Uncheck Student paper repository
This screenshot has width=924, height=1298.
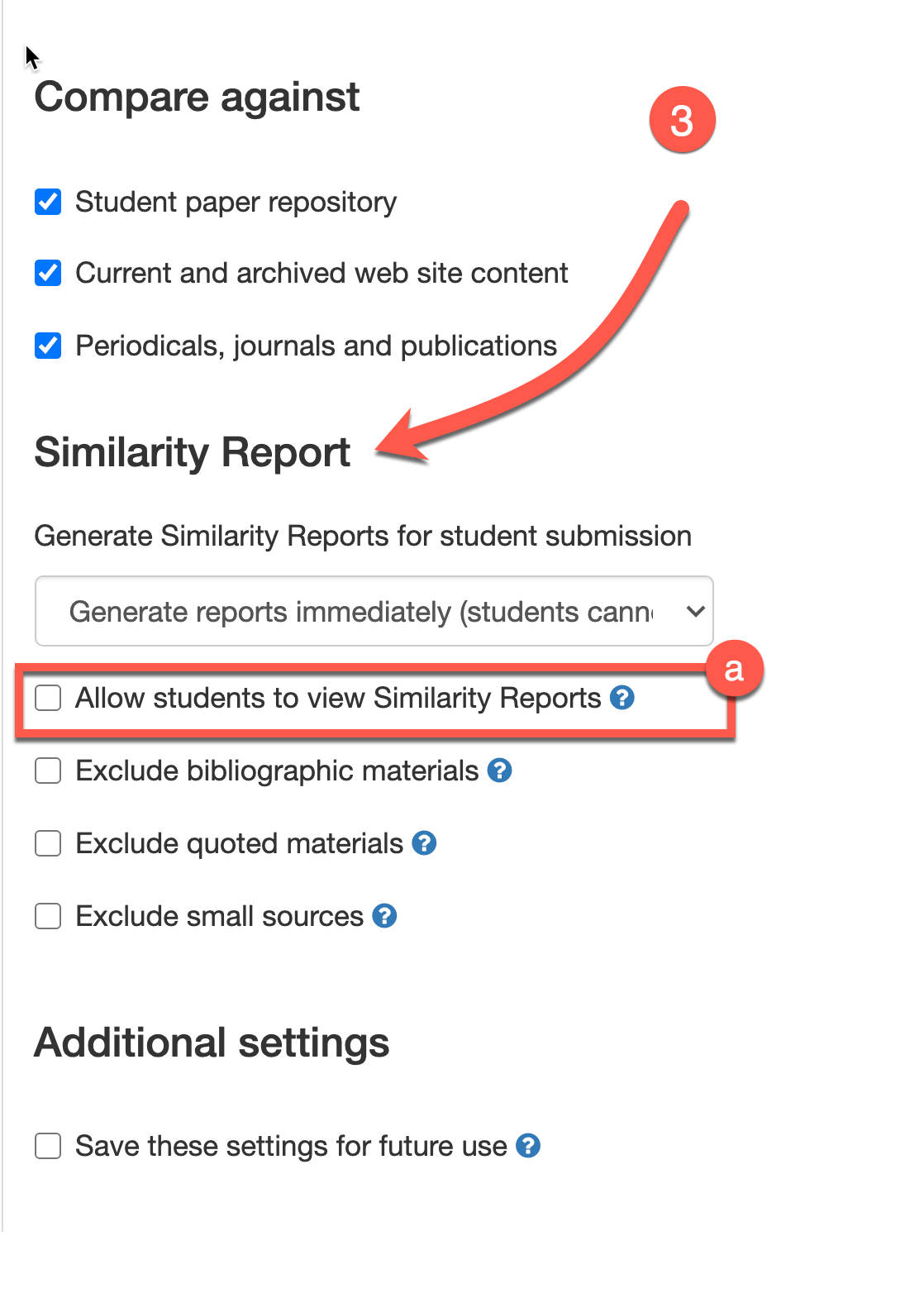pos(48,202)
